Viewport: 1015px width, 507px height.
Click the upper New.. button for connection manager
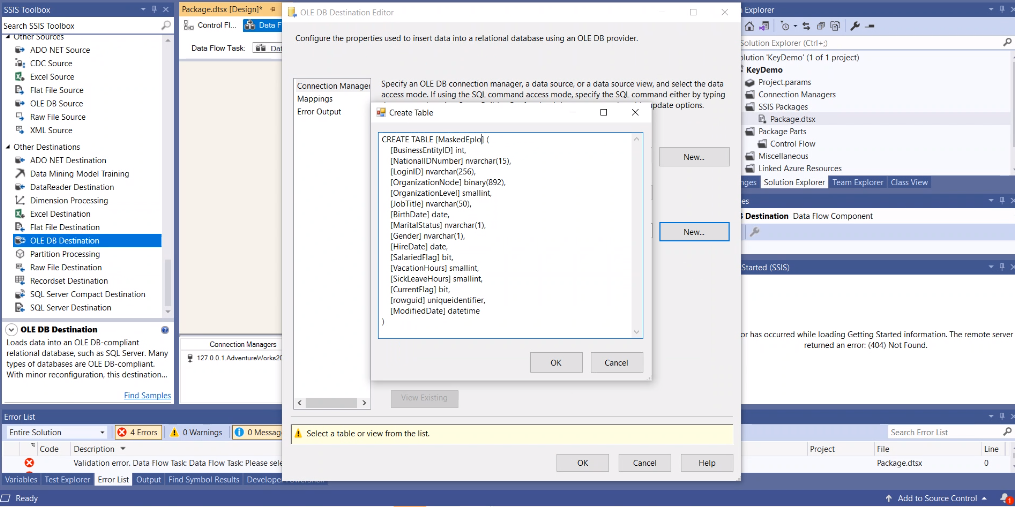pyautogui.click(x=694, y=157)
